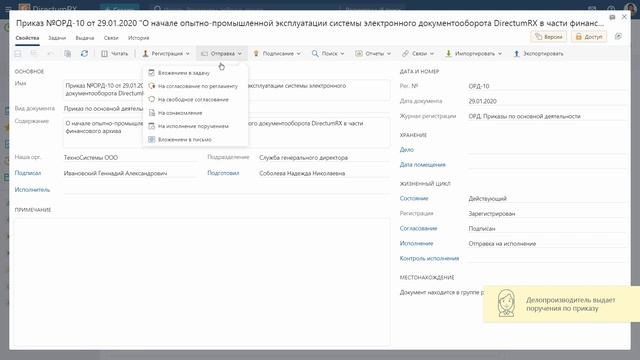Screen dimensions: 640x360
Task: Open the Подписание dropdown
Action: [277, 53]
